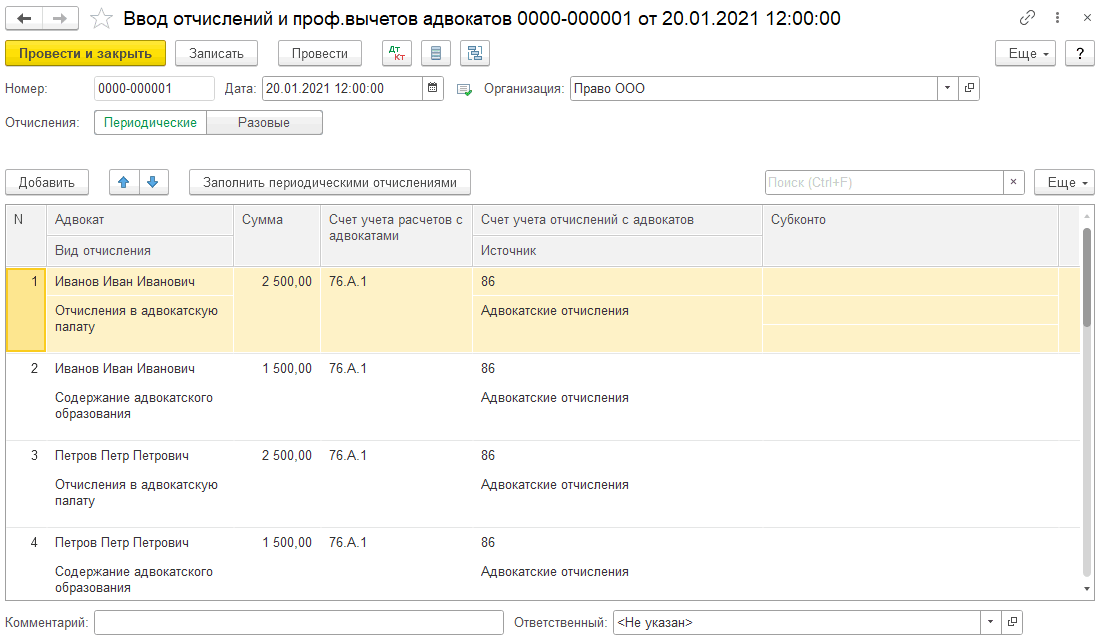Switch to Периодические deductions mode
Image resolution: width=1103 pixels, height=641 pixels.
point(150,122)
